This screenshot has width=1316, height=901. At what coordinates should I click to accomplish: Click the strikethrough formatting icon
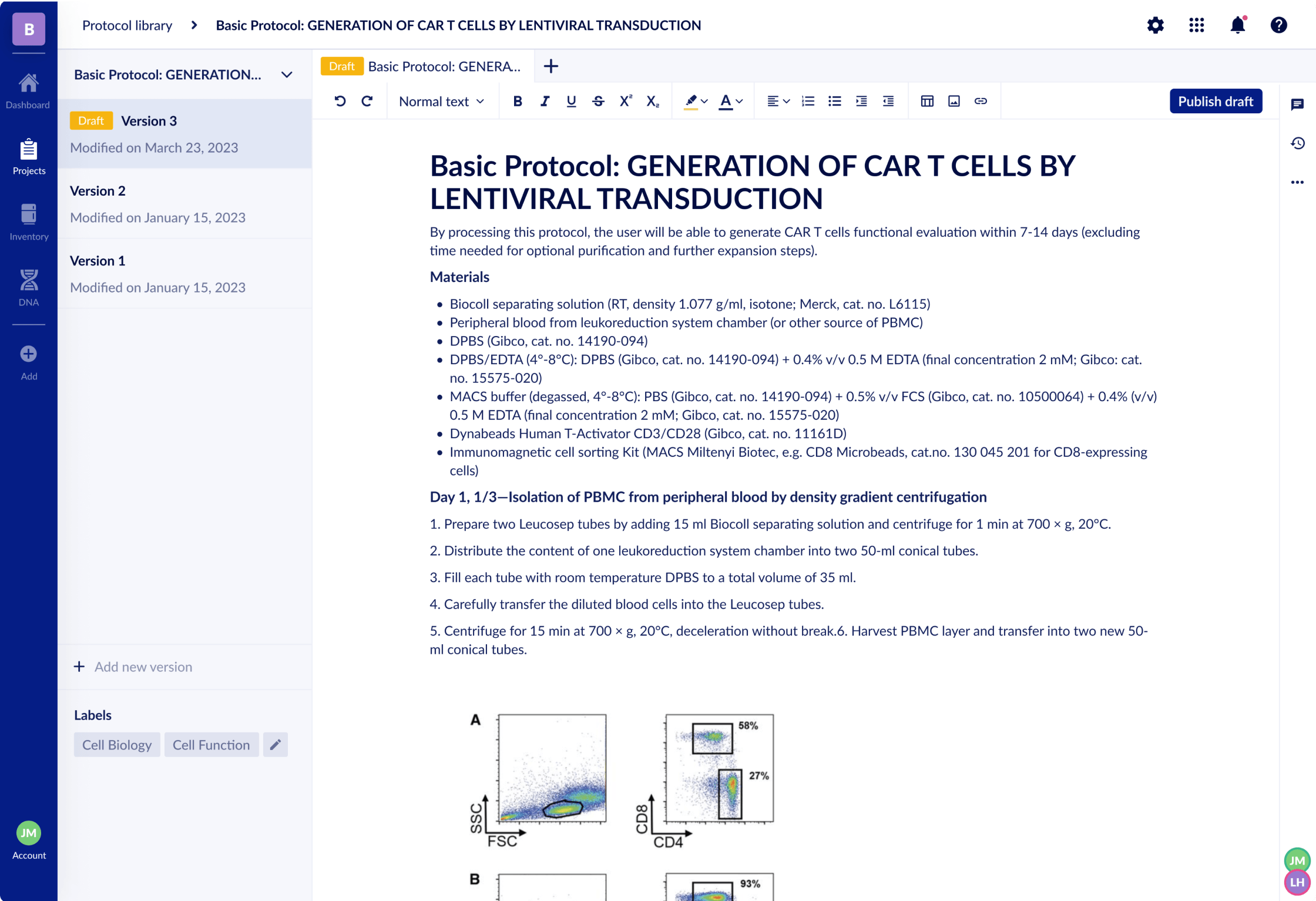pos(598,101)
